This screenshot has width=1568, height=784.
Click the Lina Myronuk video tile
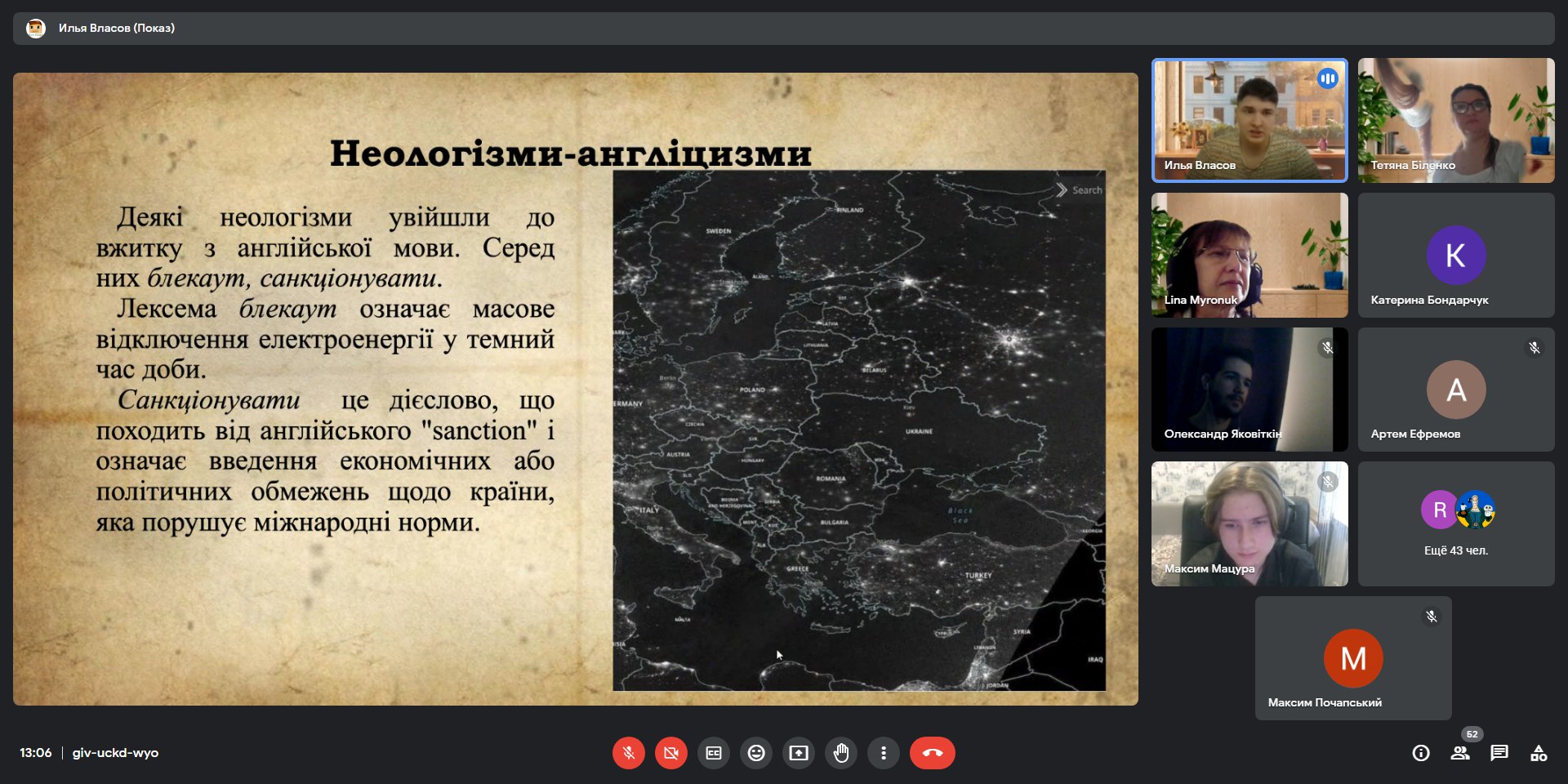click(x=1249, y=255)
